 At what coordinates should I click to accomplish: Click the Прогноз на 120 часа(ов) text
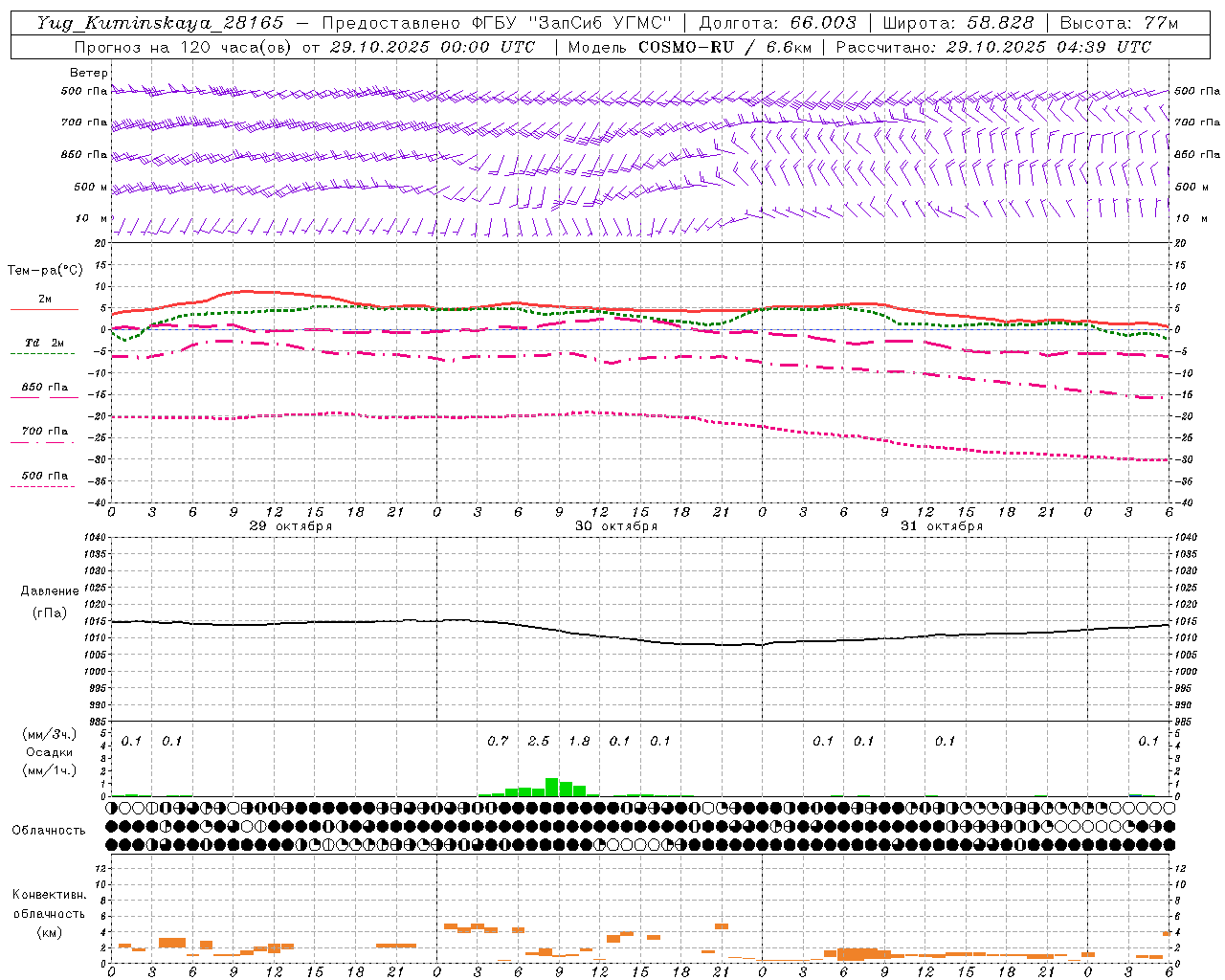point(183,47)
